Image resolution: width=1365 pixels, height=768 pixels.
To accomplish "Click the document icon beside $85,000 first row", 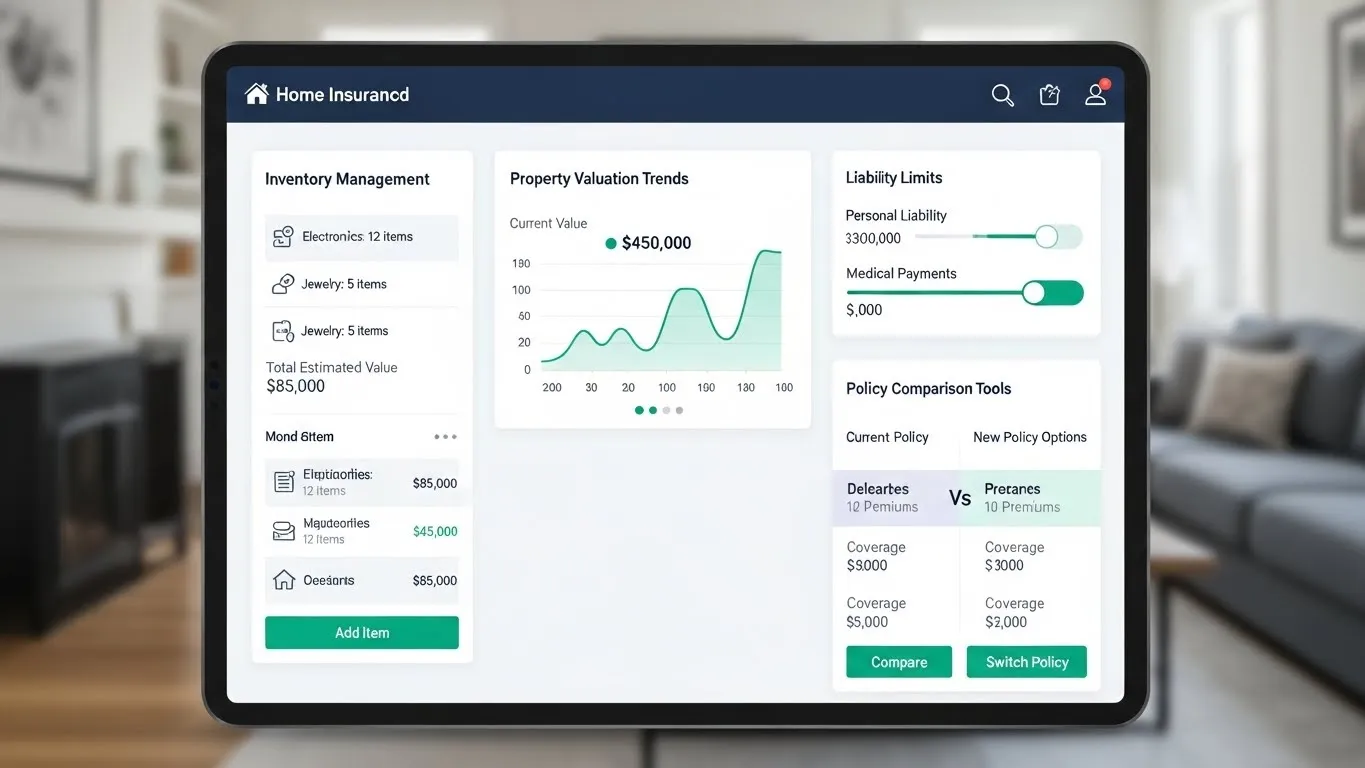I will pyautogui.click(x=284, y=482).
